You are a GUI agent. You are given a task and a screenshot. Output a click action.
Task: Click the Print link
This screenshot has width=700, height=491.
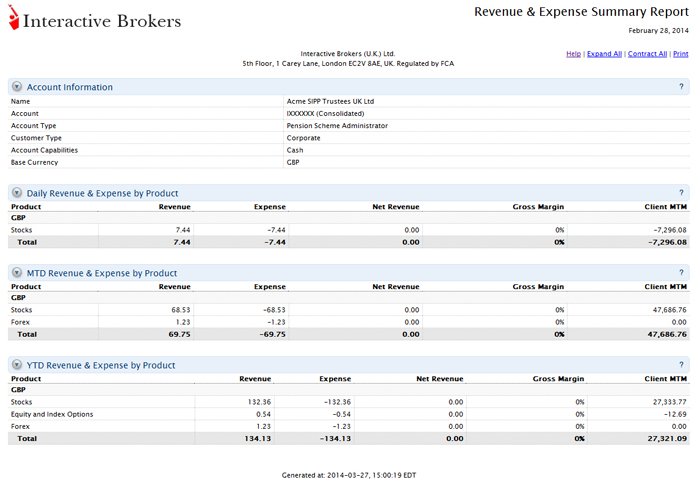[x=680, y=54]
